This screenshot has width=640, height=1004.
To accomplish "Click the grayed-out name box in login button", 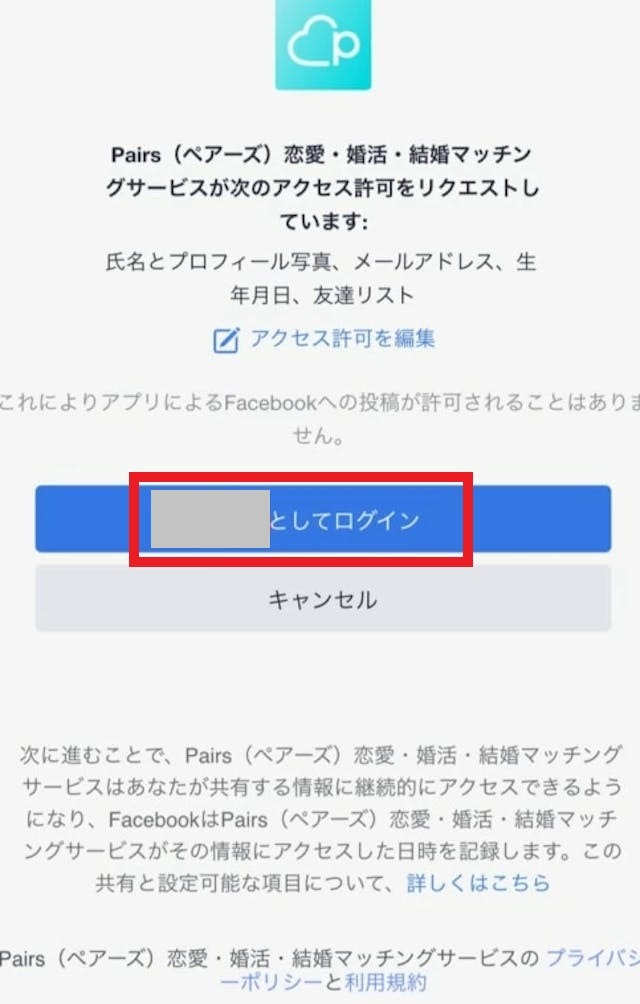I will pyautogui.click(x=210, y=519).
